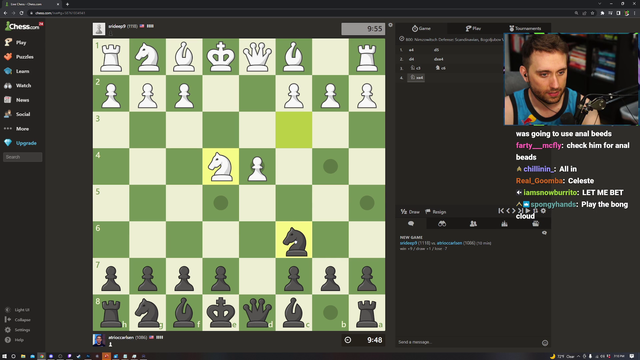
Task: Open the chat tab
Action: [x=411, y=223]
